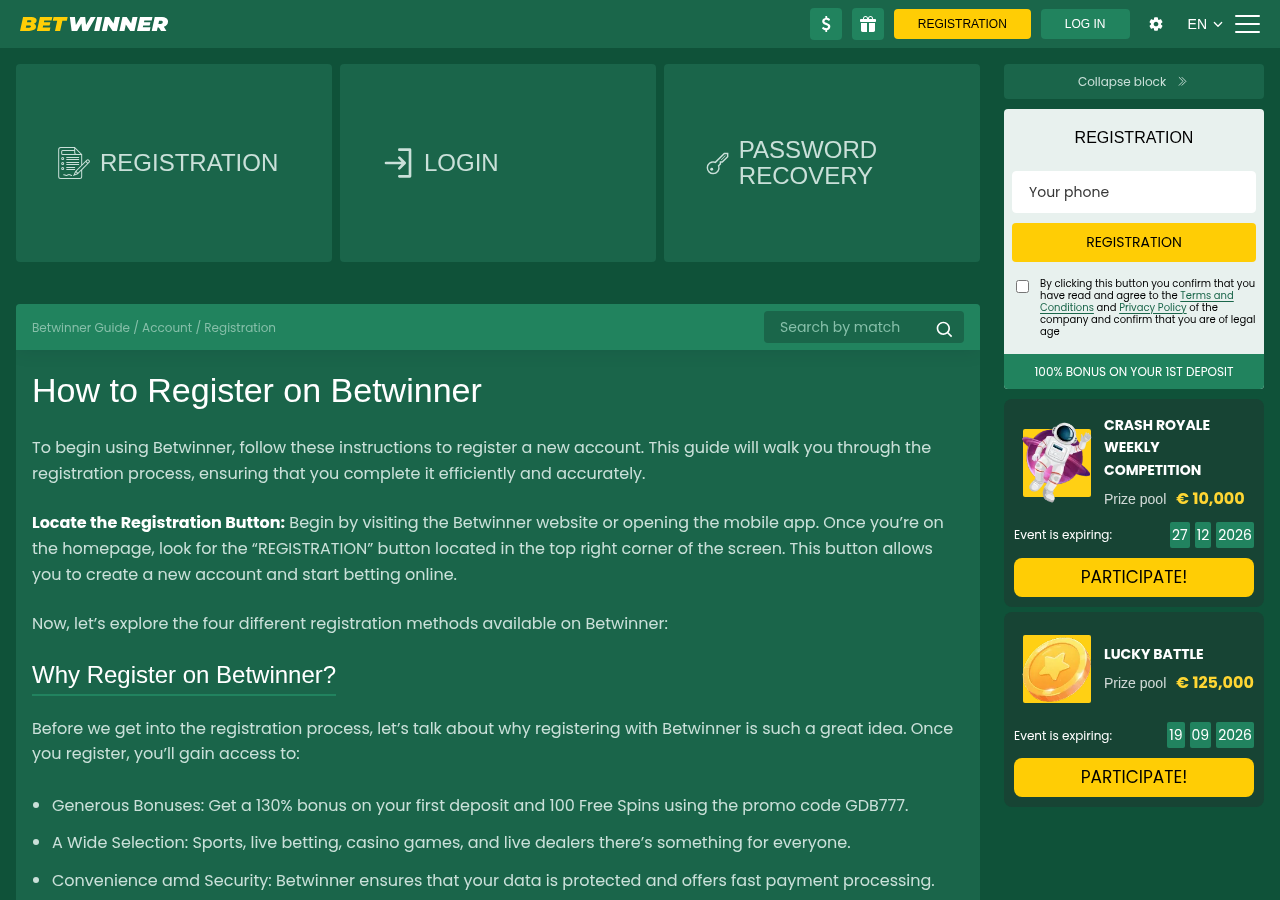Submit the sidebar REGISTRATION button
This screenshot has width=1280, height=900.
click(1134, 242)
